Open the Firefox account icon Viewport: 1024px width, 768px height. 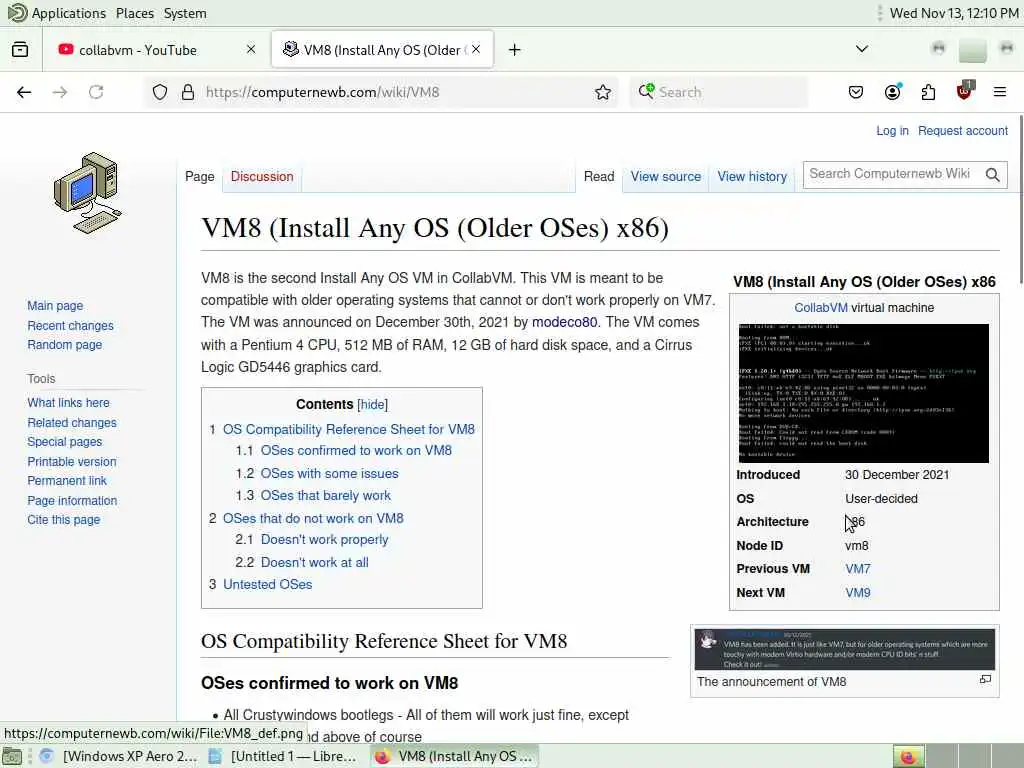[x=893, y=91]
